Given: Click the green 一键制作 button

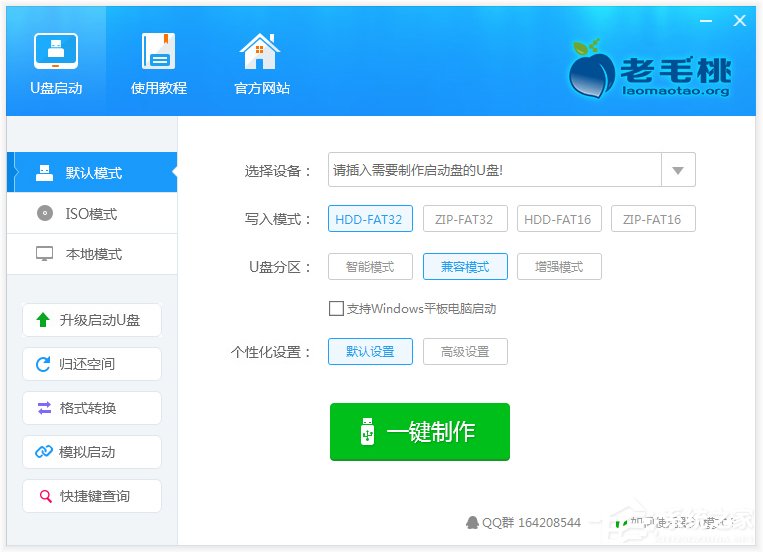Looking at the screenshot, I should click(419, 432).
